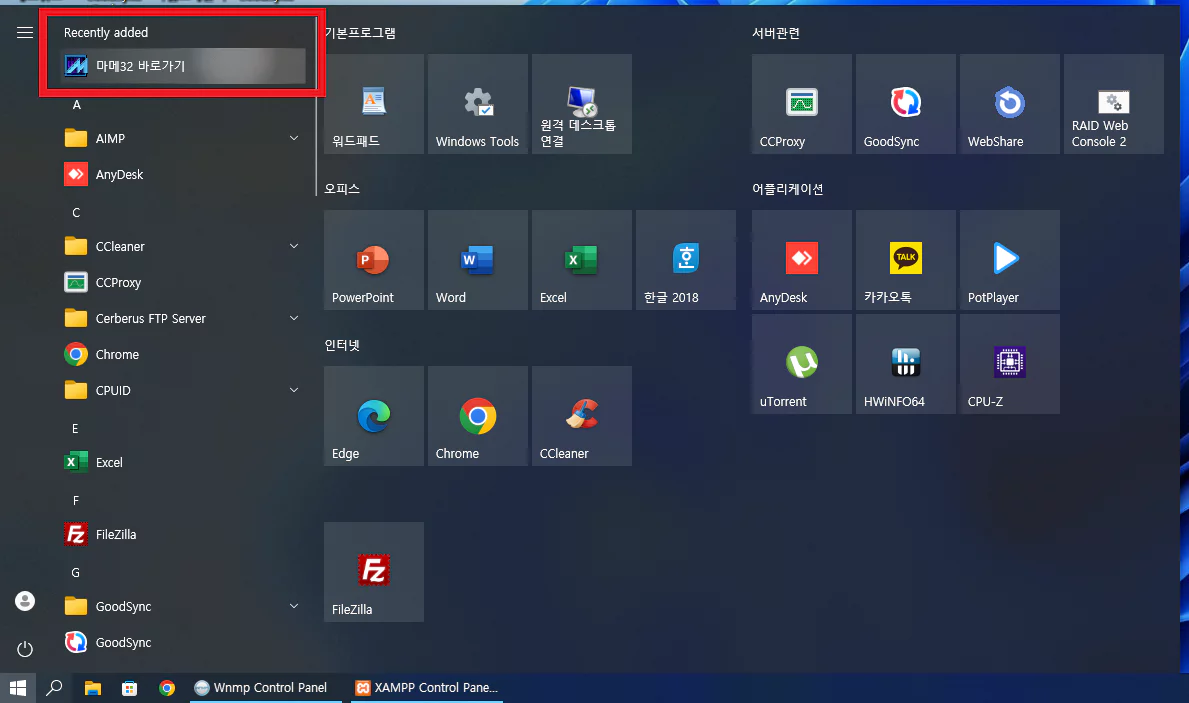Image resolution: width=1189 pixels, height=703 pixels.
Task: Open the CPU-Z tile
Action: click(x=1009, y=364)
